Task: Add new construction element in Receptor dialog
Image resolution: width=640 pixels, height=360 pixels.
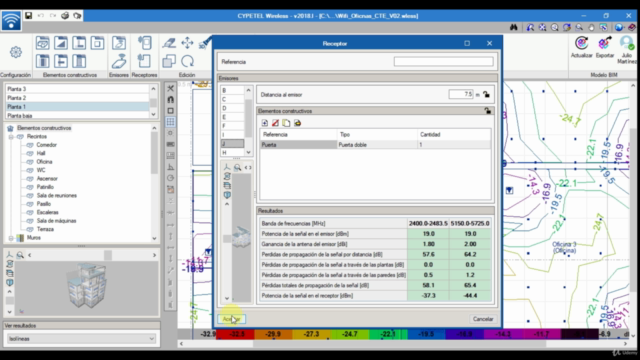Action: click(x=264, y=123)
